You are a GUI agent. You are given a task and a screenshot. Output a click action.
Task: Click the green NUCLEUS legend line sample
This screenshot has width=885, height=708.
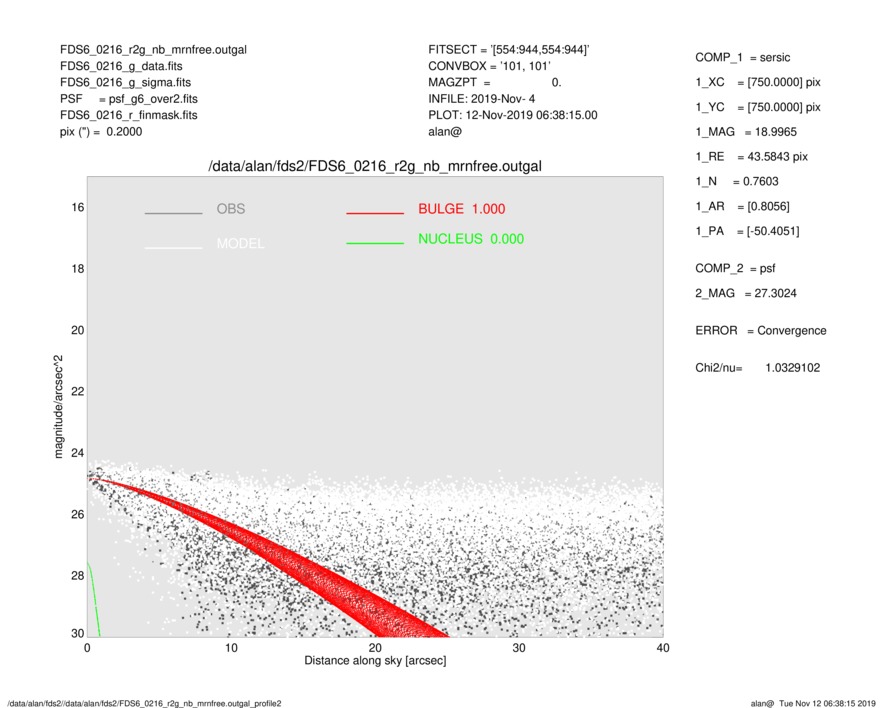tap(375, 243)
